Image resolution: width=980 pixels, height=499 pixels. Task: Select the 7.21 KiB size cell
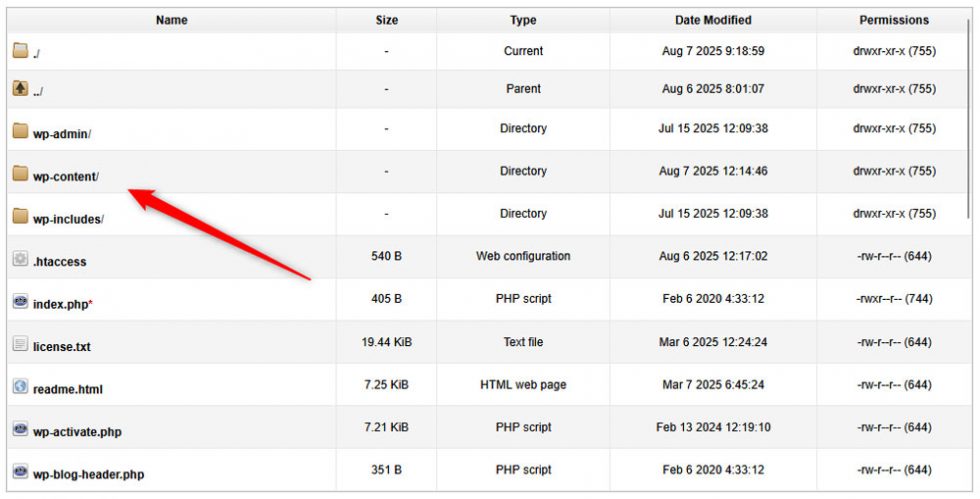click(x=386, y=427)
